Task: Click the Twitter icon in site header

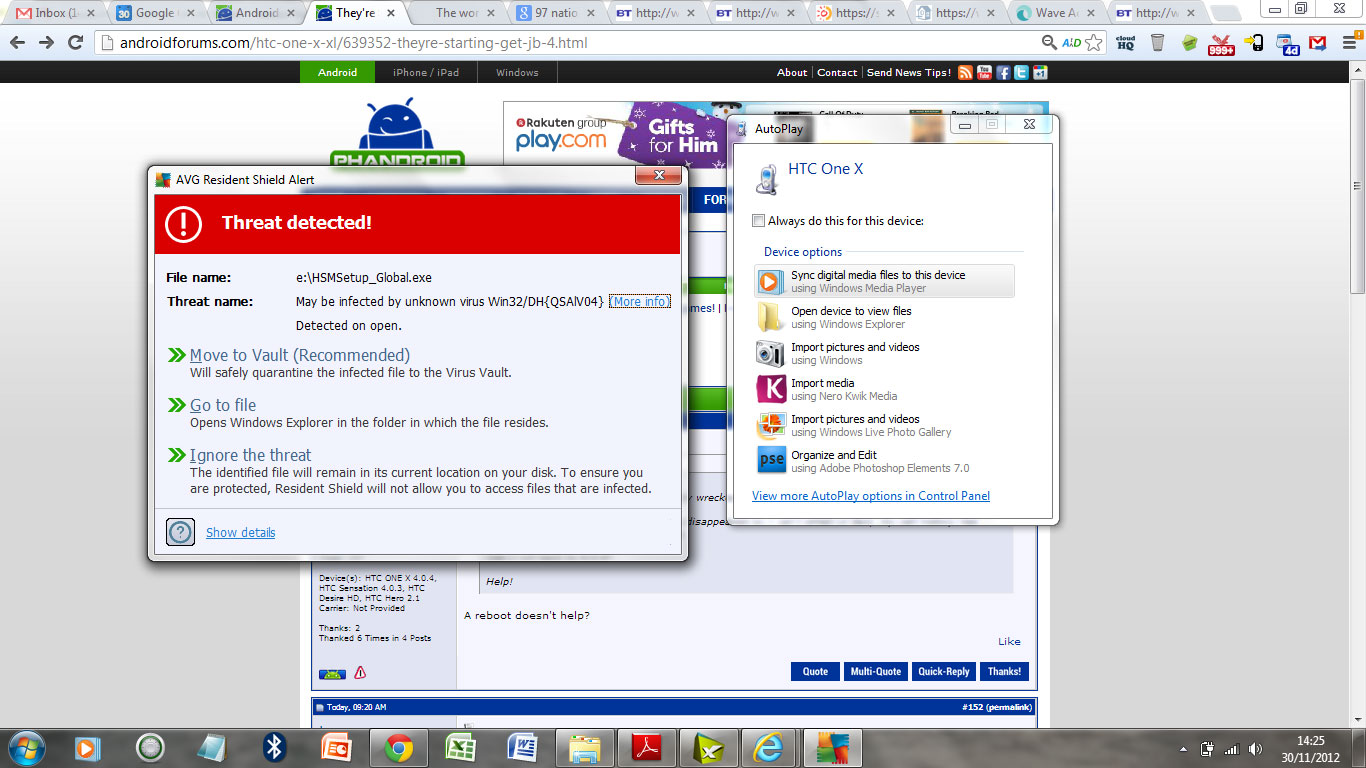Action: coord(1021,72)
